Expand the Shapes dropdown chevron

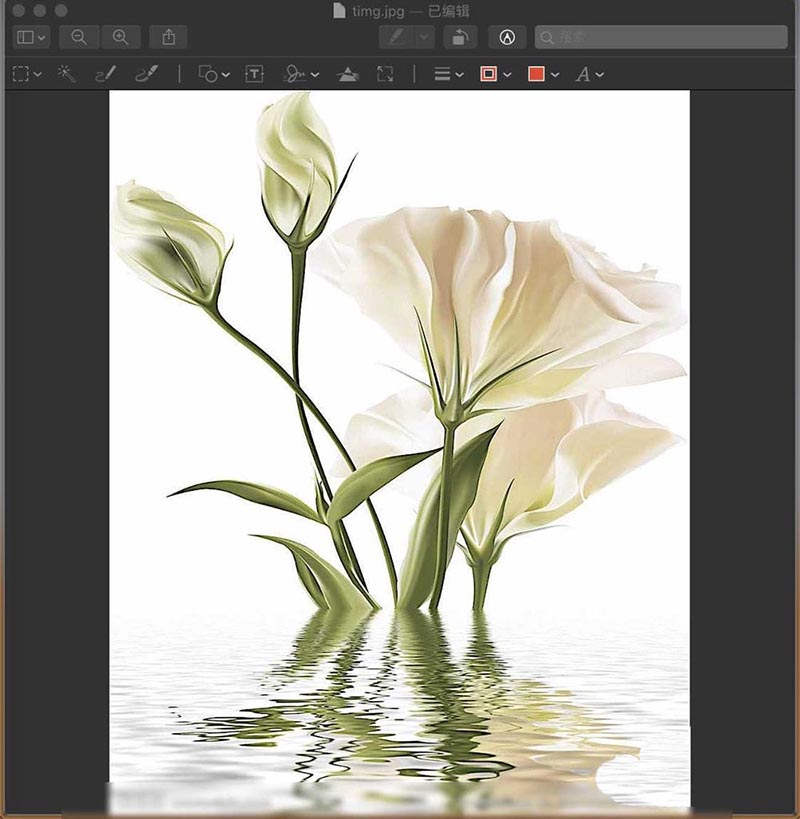pyautogui.click(x=226, y=75)
